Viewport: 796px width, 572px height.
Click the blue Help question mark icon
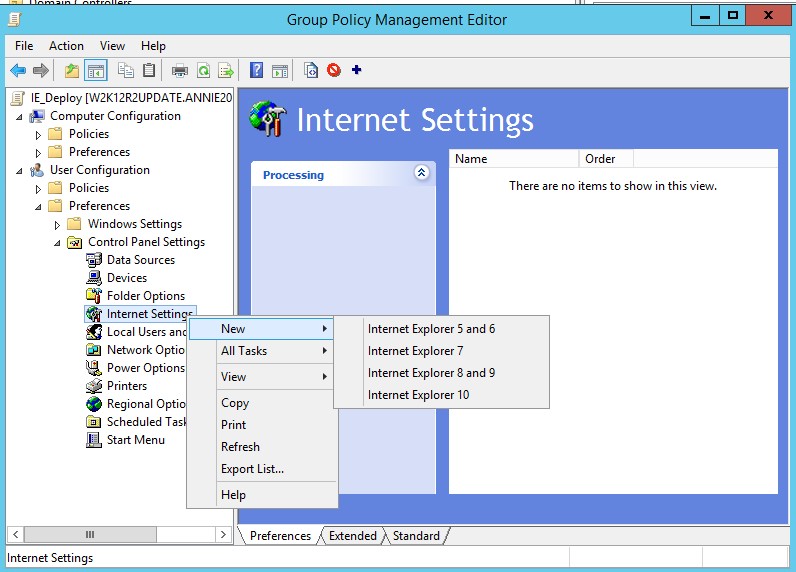tap(257, 70)
